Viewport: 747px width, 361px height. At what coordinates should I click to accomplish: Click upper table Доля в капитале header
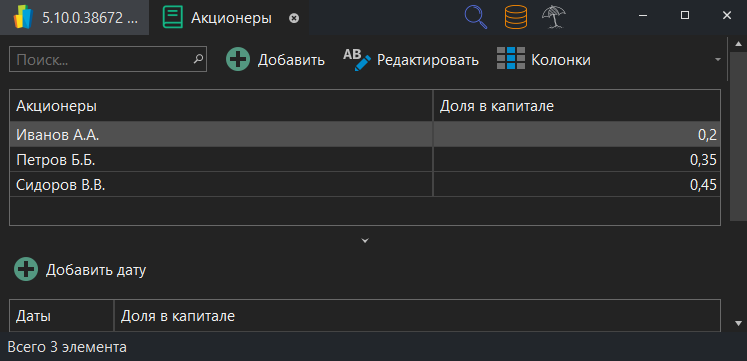[x=576, y=106]
